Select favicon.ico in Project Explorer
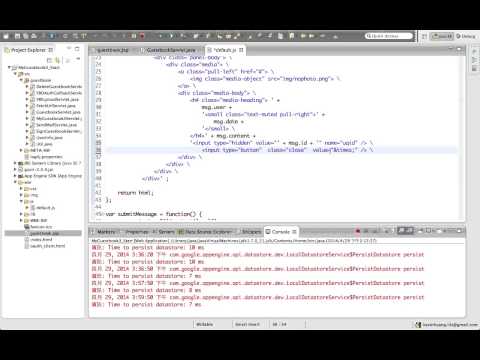This screenshot has height=360, width=480. [41, 227]
